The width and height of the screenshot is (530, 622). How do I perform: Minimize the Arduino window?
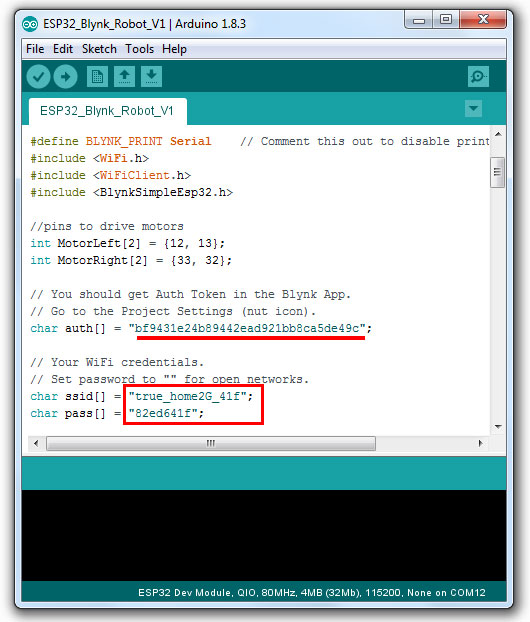coord(419,20)
